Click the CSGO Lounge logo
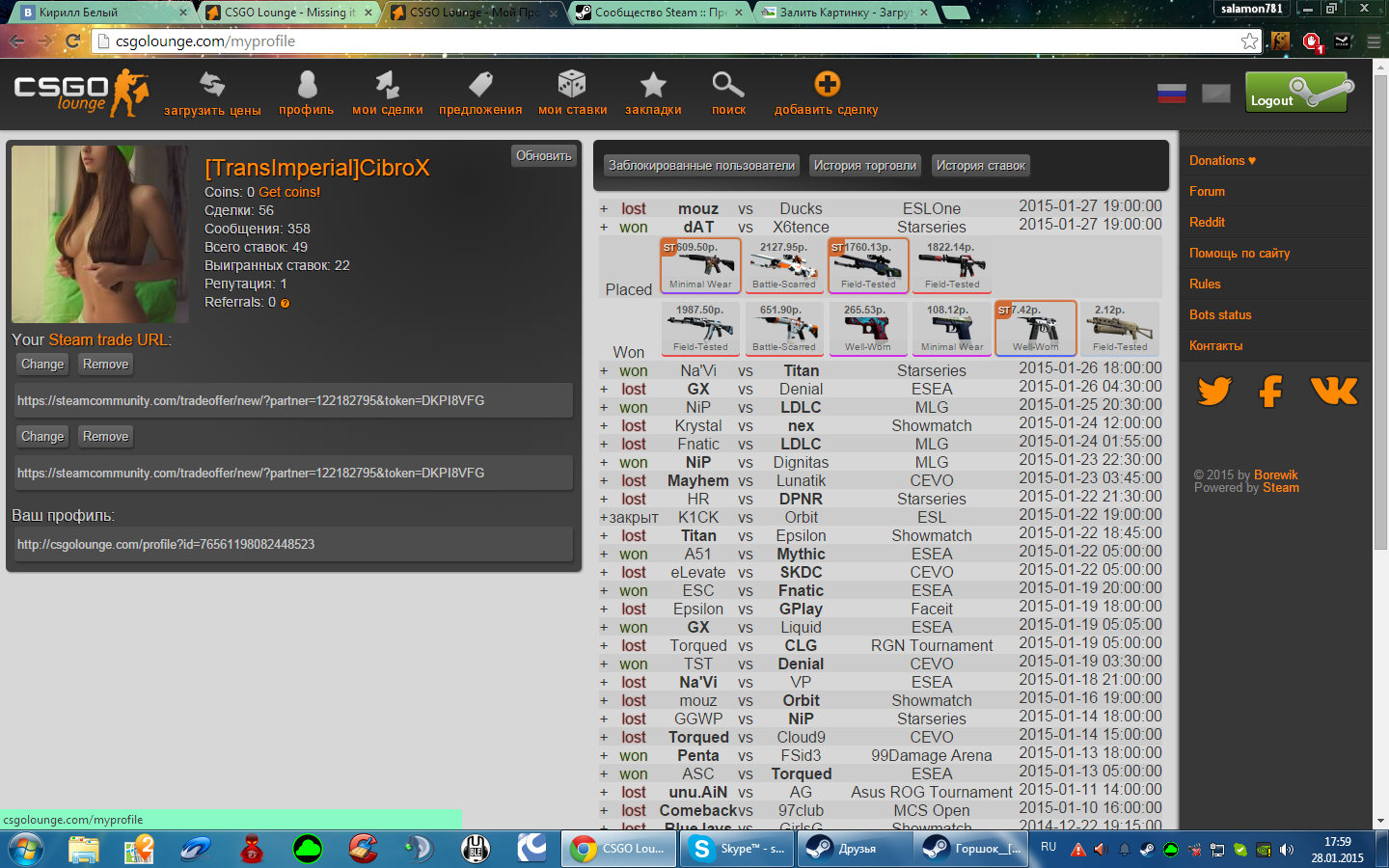The width and height of the screenshot is (1389, 868). tap(81, 94)
